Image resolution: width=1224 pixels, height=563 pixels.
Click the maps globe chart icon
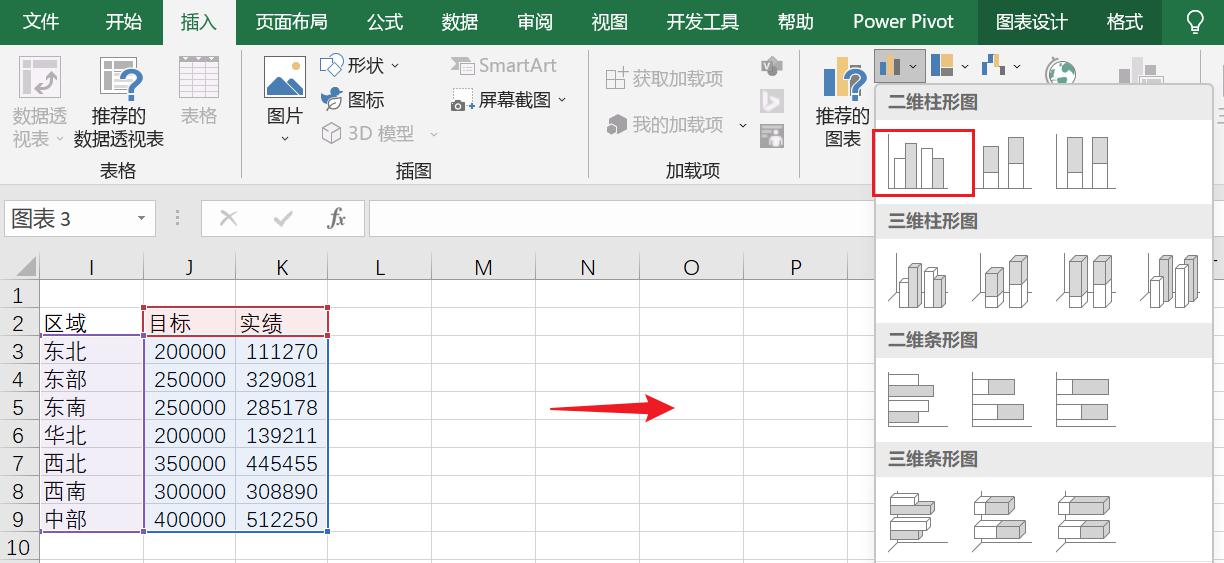(x=1060, y=73)
